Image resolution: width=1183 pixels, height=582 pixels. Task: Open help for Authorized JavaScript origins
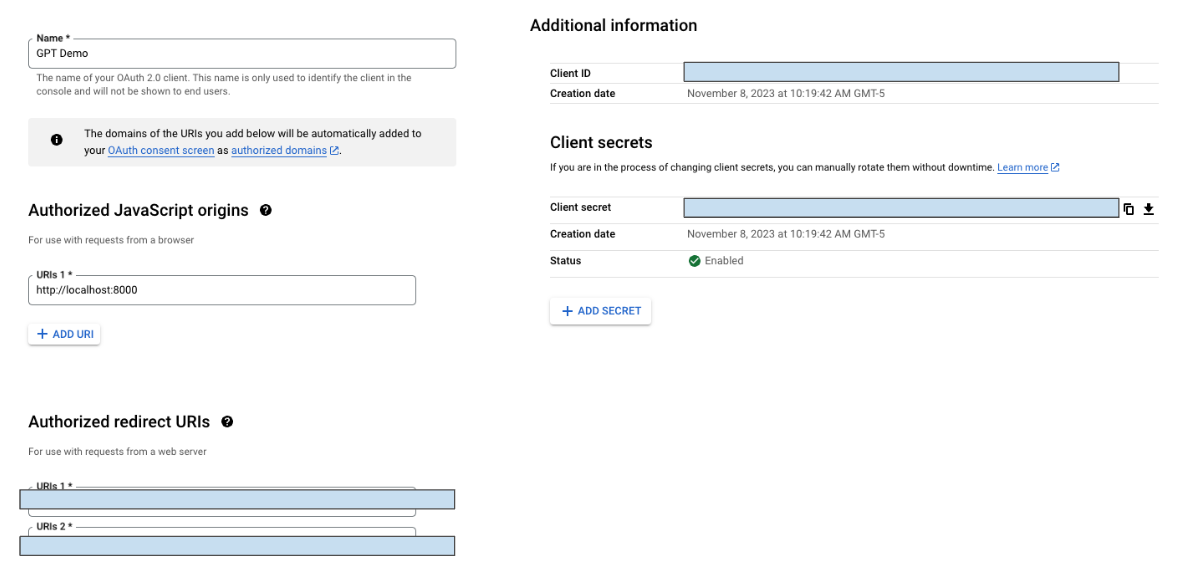(x=265, y=210)
